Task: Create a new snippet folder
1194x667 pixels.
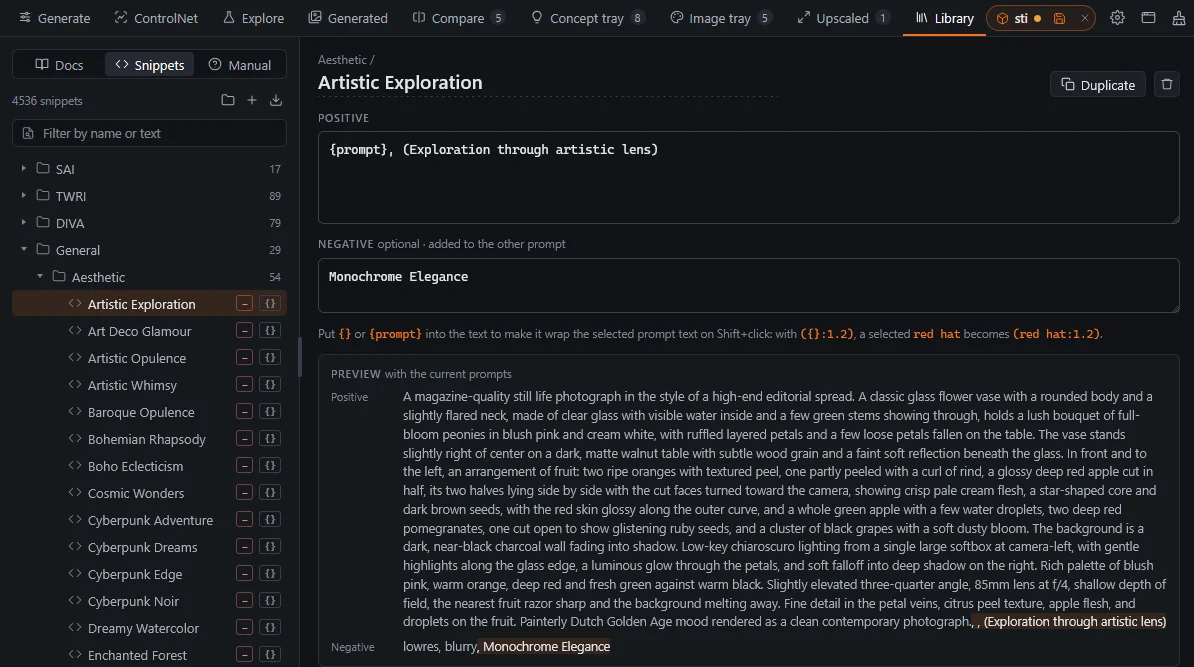Action: click(x=228, y=100)
